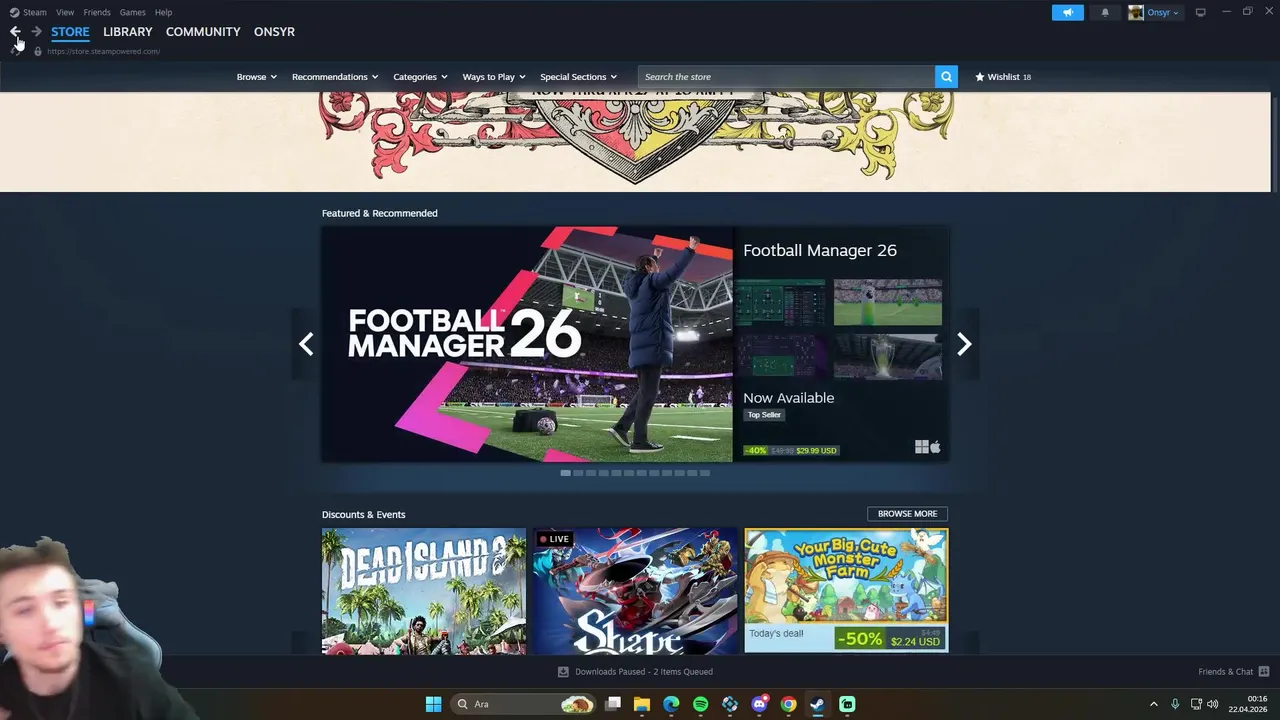
Task: Open the ONSYR profile tab
Action: 274,32
